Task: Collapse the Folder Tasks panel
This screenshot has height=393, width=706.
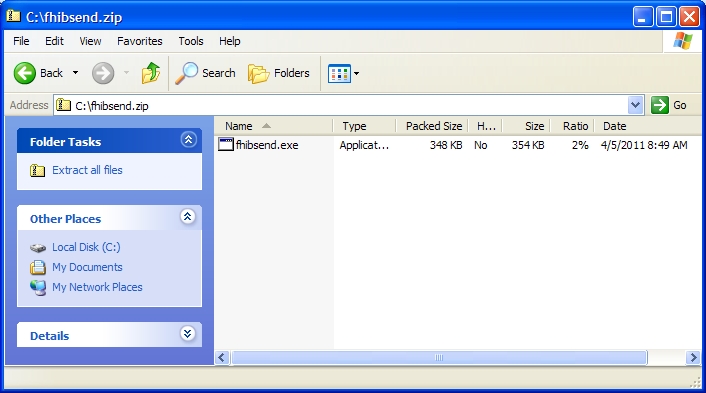Action: 188,140
